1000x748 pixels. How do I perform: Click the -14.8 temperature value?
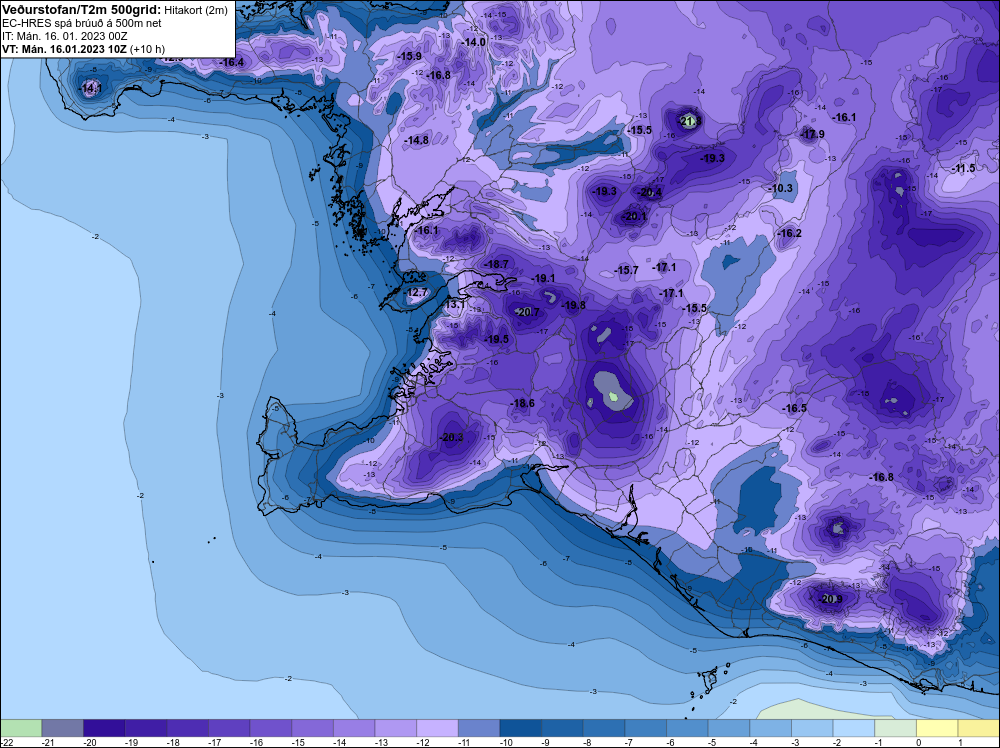[x=416, y=140]
